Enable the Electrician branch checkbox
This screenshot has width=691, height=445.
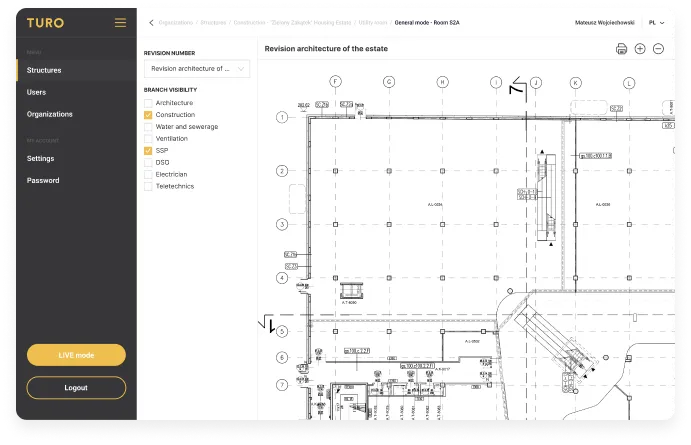click(x=148, y=174)
